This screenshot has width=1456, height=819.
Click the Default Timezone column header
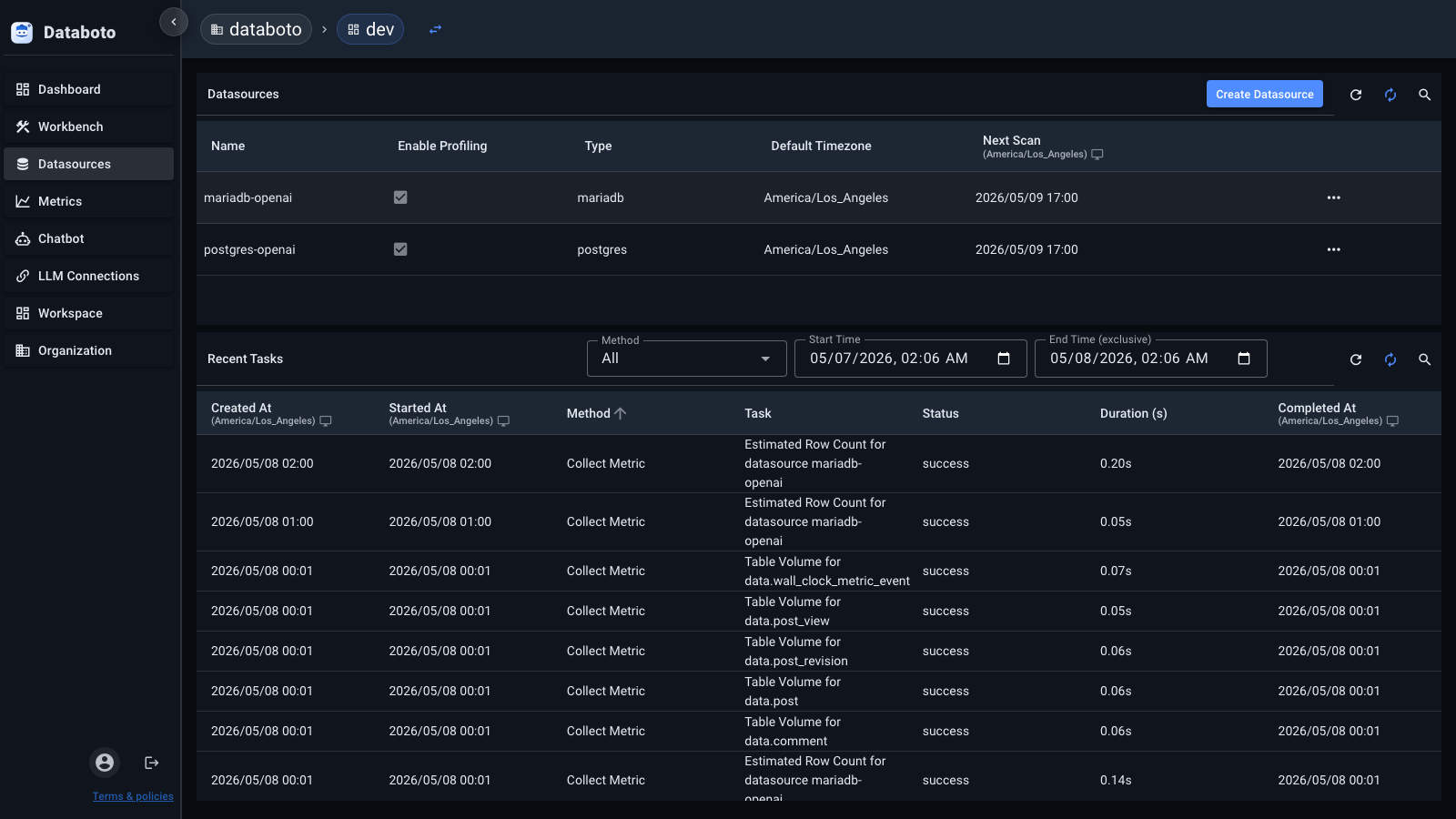click(821, 146)
